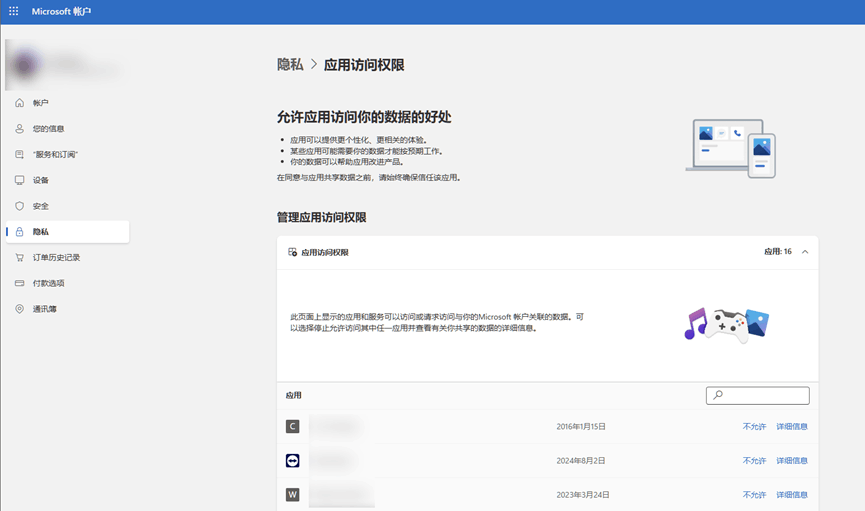Screen dimensions: 865x511
Task: Open the app launcher grid icon
Action: [14, 11]
